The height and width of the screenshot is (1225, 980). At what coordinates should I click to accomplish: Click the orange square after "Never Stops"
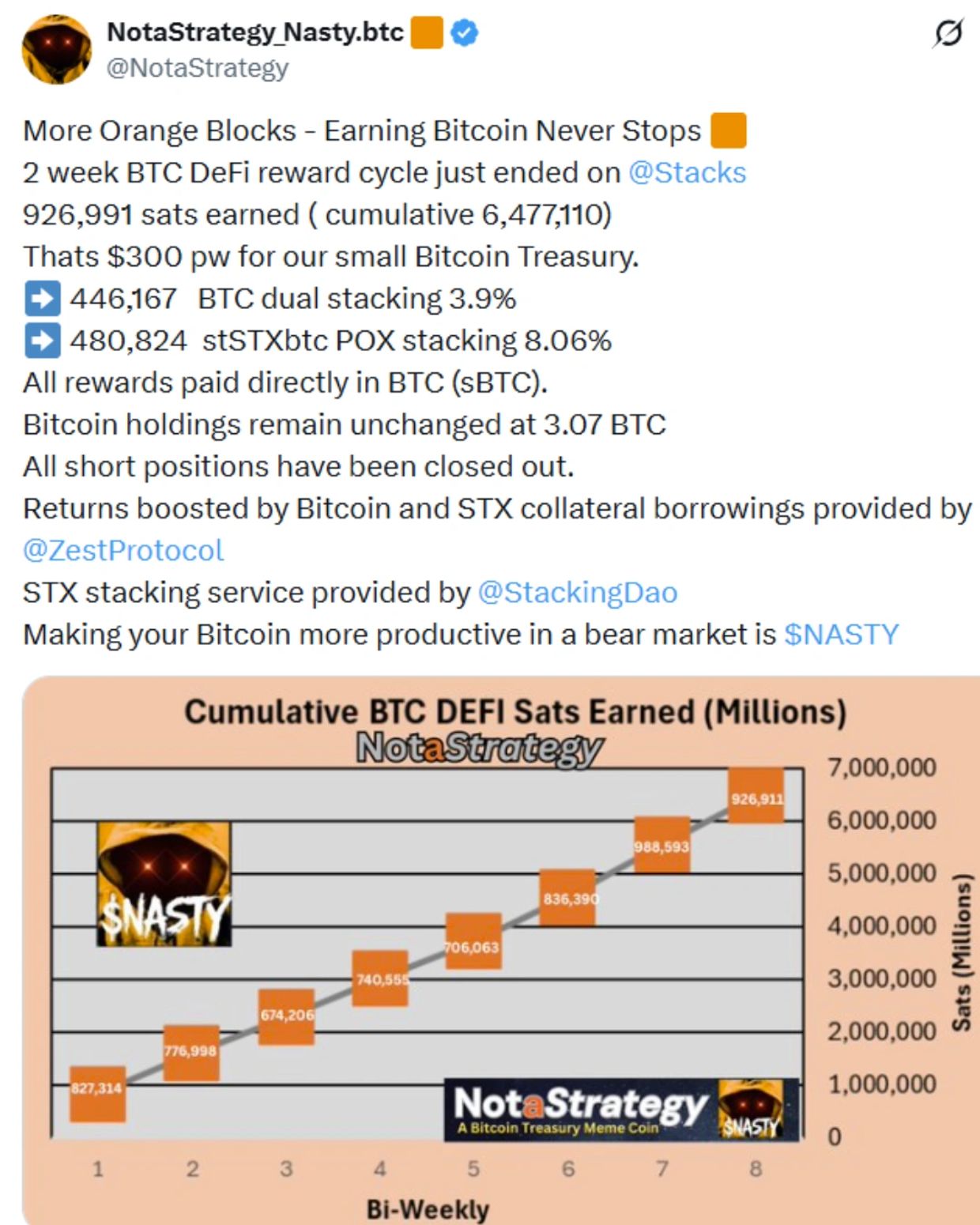728,130
